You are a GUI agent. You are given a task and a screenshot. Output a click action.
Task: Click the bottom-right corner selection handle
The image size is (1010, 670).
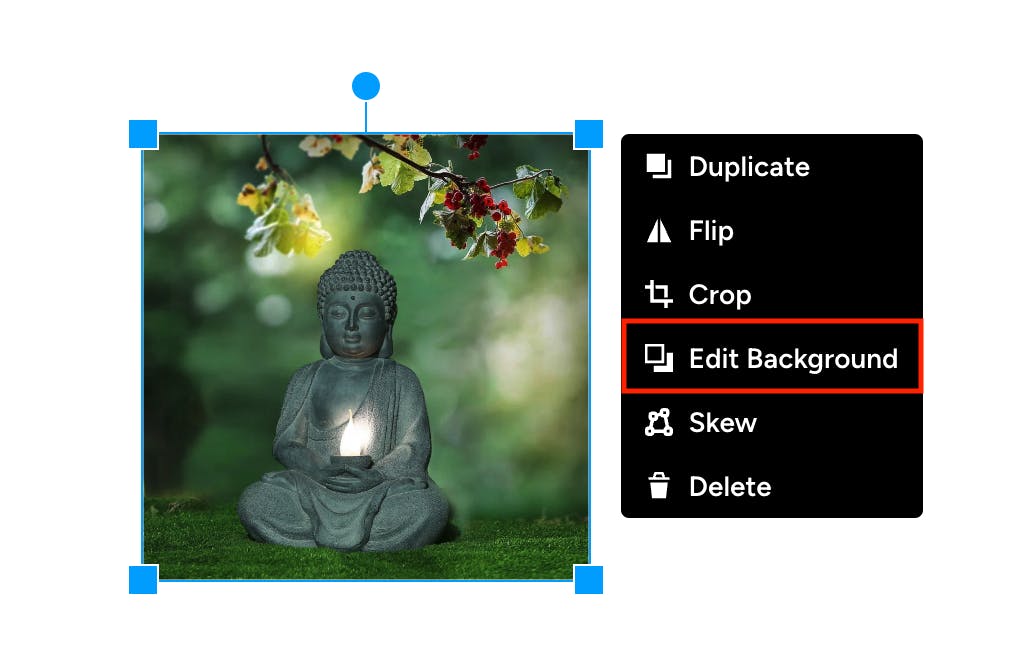[588, 580]
